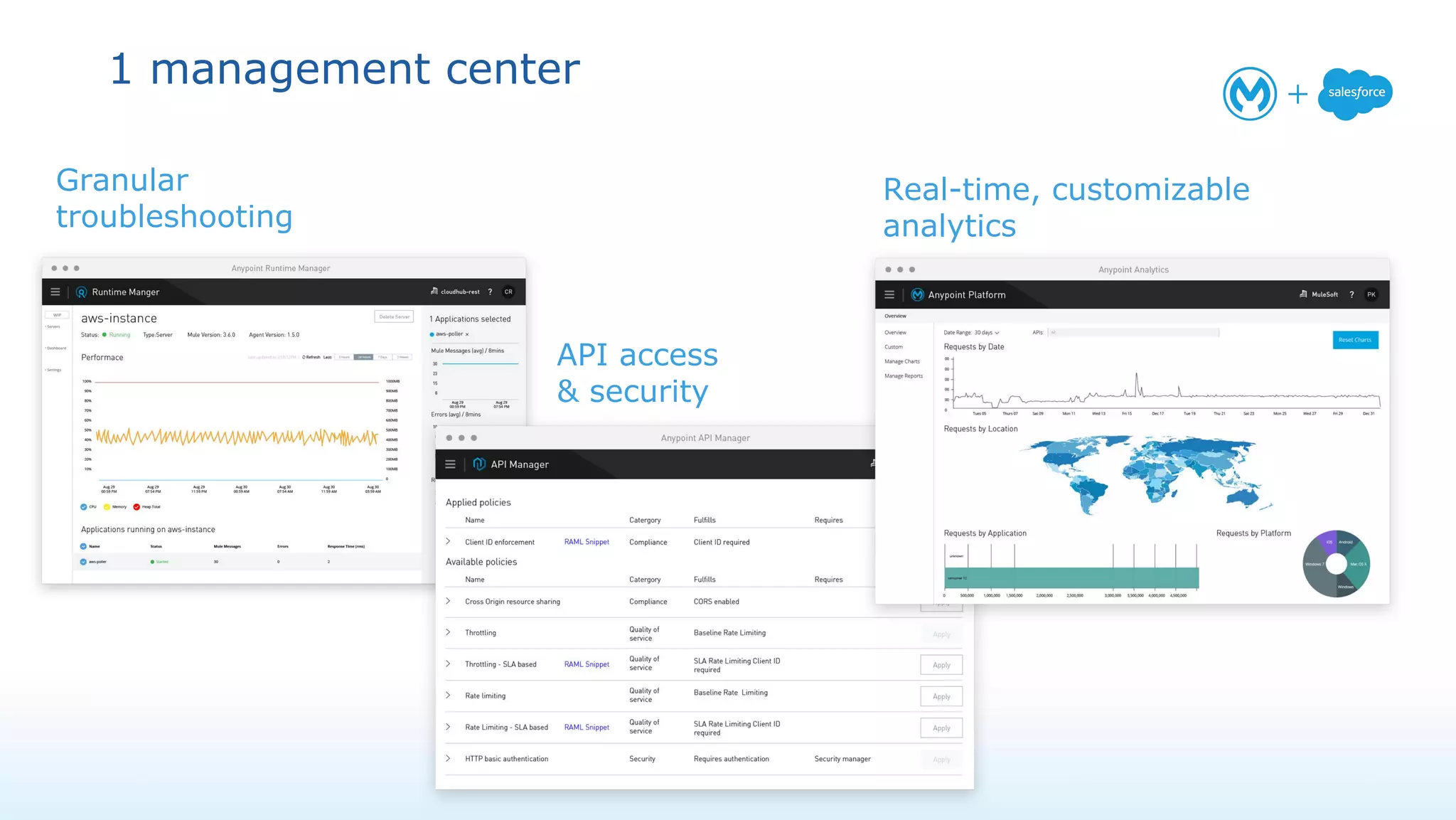This screenshot has height=820, width=1456.
Task: Expand the HTTP basic authentication row
Action: (x=449, y=758)
